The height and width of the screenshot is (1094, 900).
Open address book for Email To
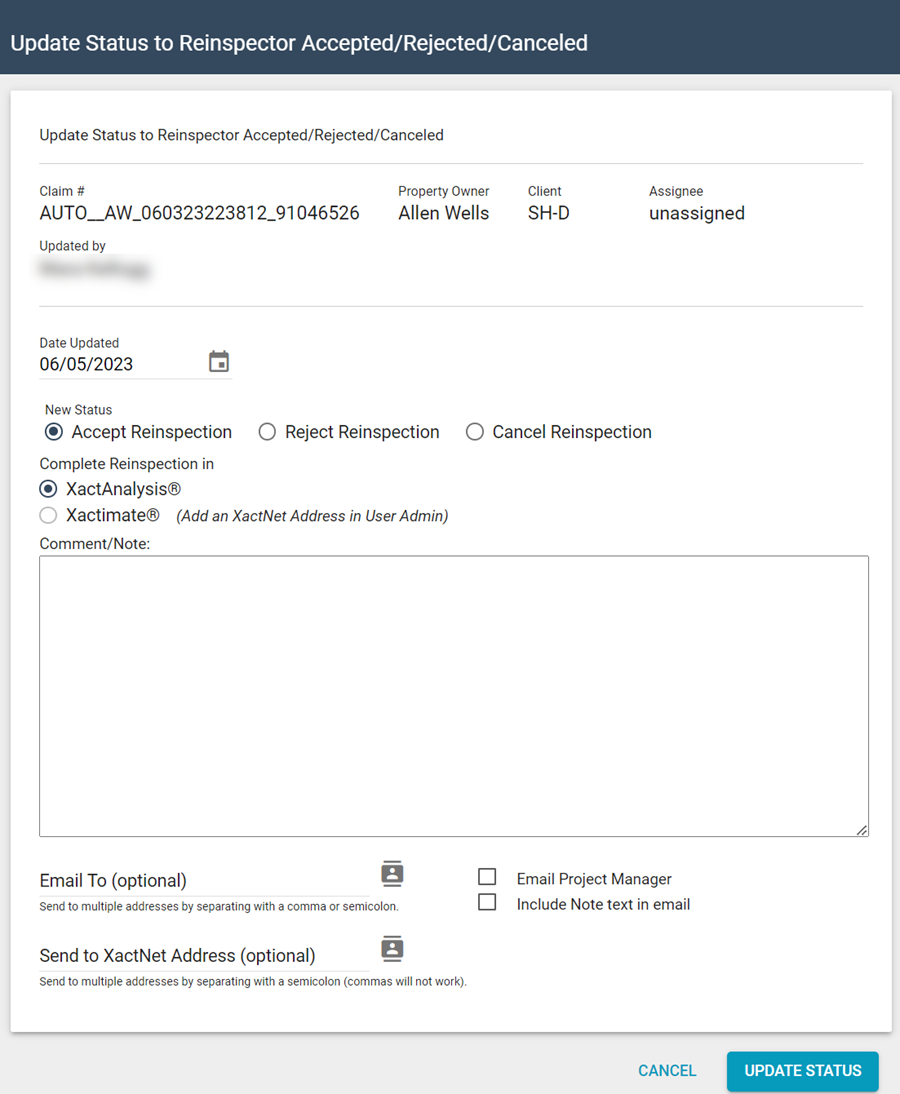(x=392, y=874)
